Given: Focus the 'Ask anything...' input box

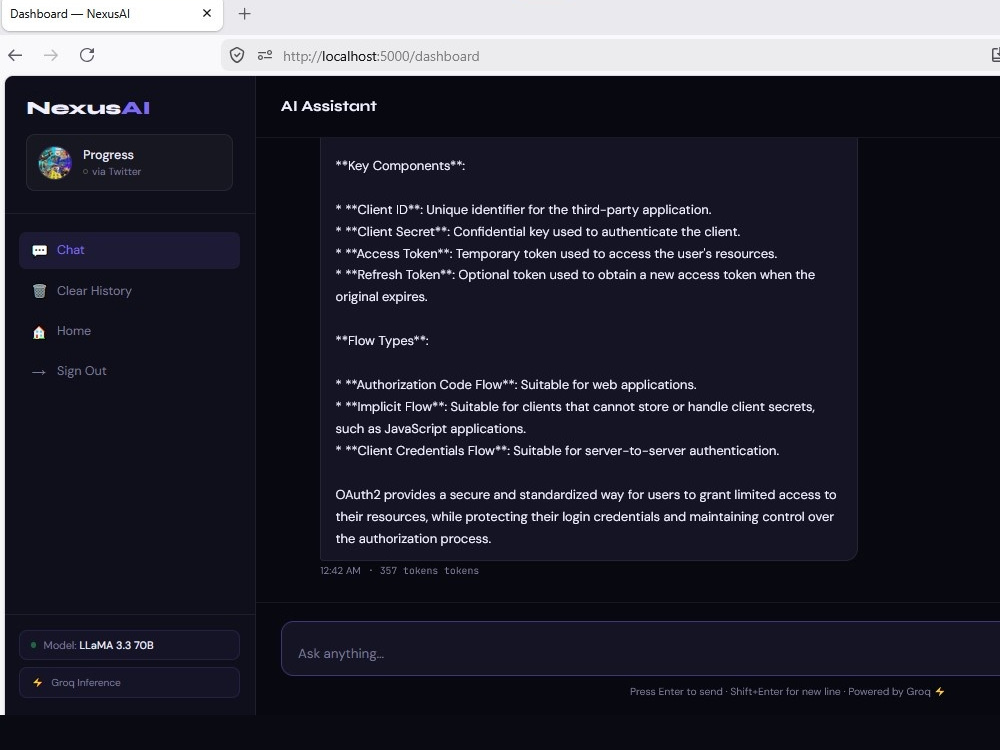Looking at the screenshot, I should (x=640, y=649).
